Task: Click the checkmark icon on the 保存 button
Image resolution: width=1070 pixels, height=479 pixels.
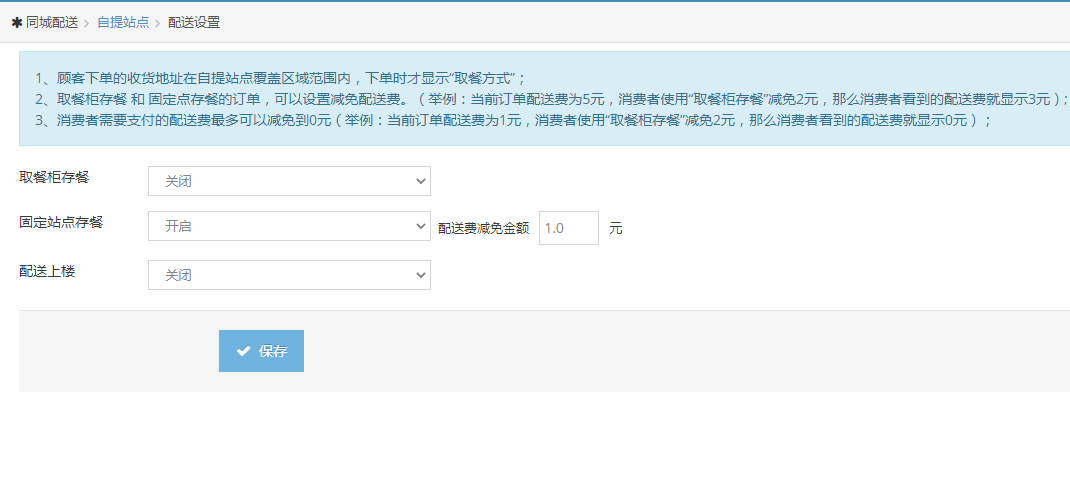Action: 243,351
